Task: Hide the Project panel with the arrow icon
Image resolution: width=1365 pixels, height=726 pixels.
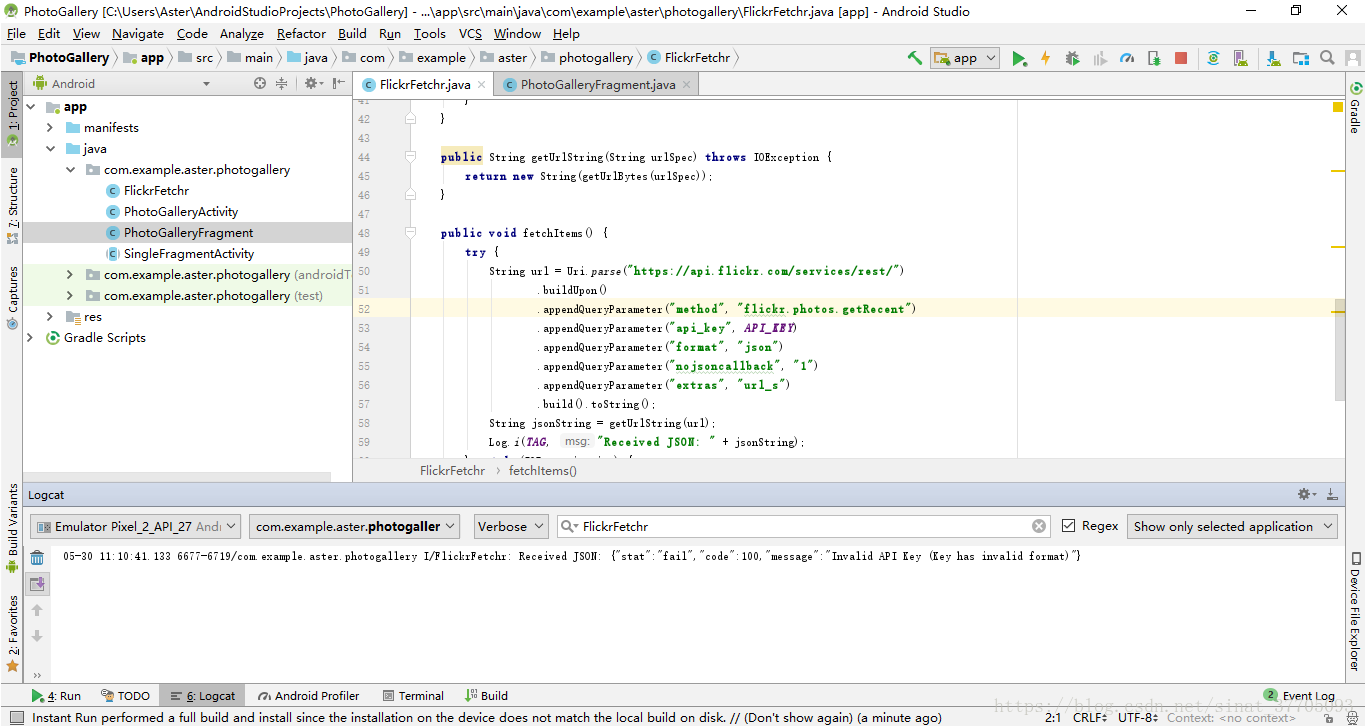Action: tap(339, 84)
